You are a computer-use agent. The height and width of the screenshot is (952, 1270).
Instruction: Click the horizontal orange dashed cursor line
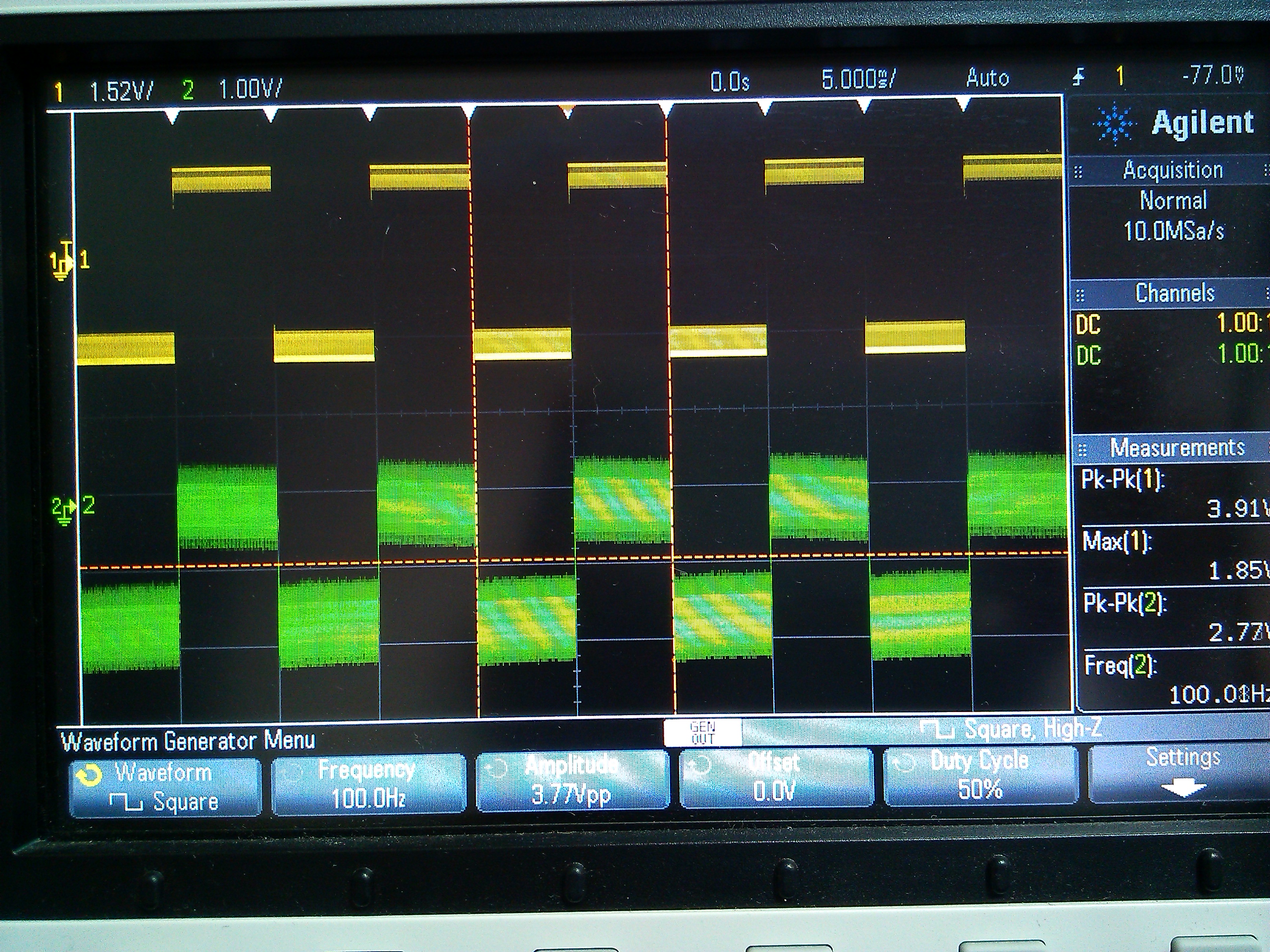[574, 560]
